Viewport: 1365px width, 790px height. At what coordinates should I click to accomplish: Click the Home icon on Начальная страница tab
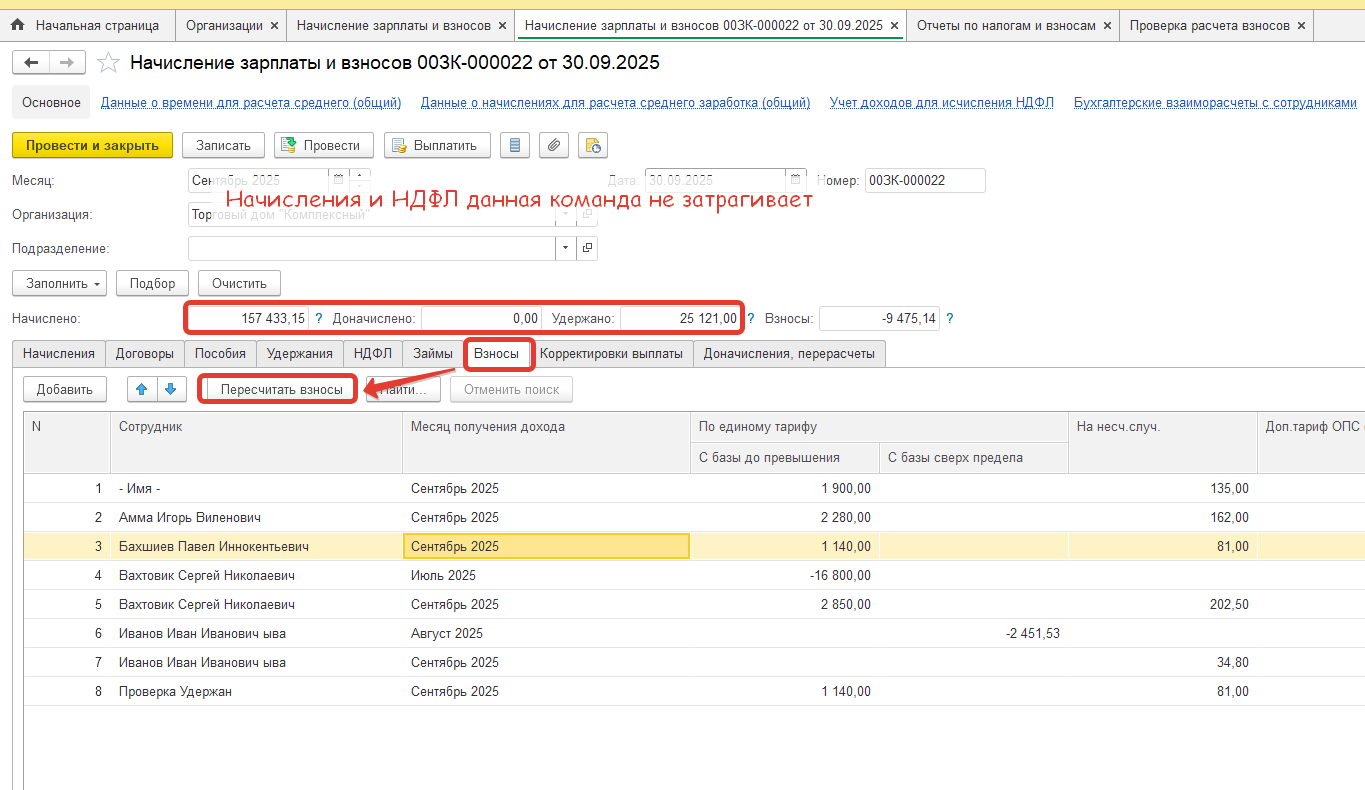click(17, 25)
